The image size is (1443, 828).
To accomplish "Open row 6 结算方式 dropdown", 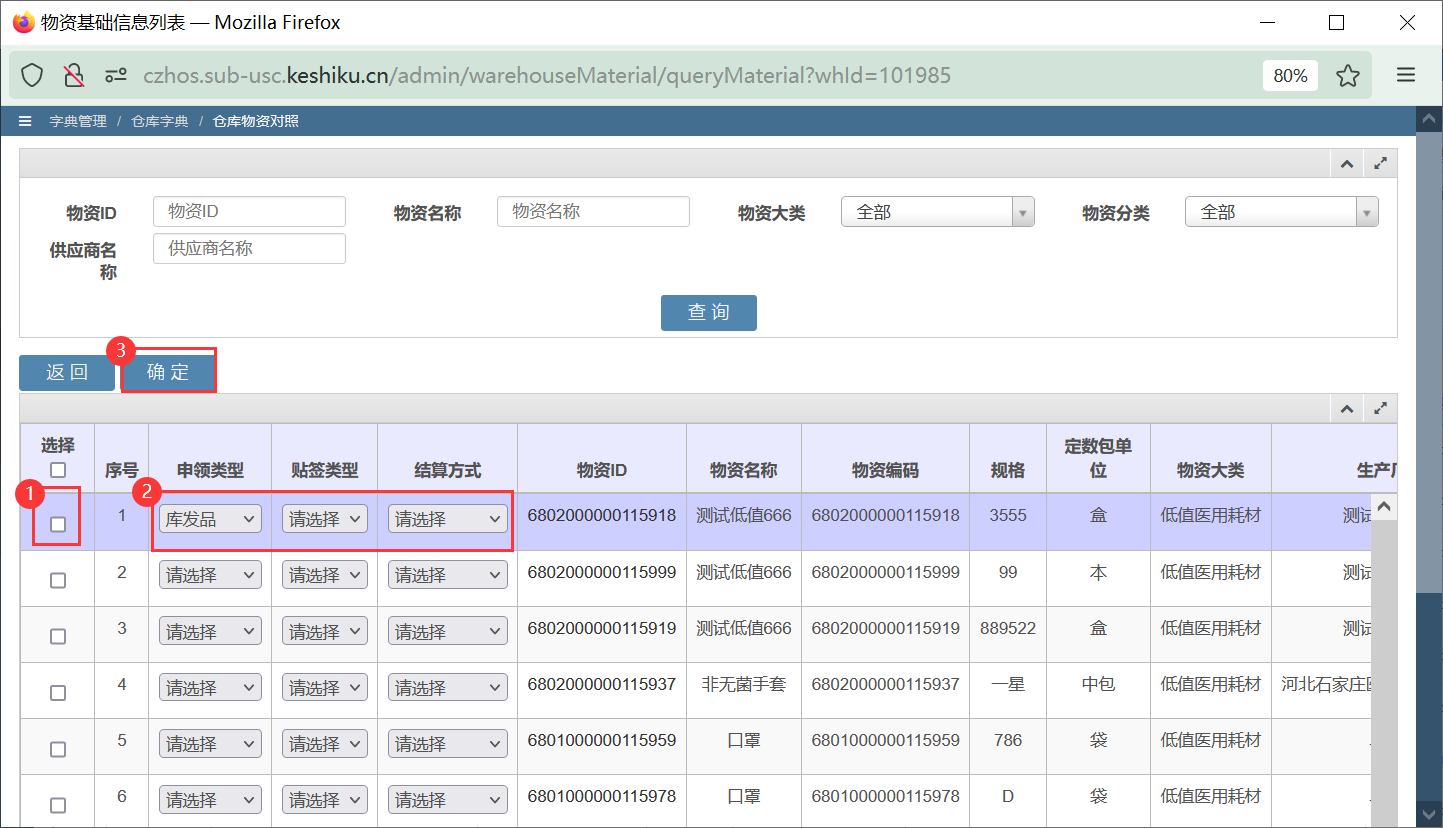I will point(448,800).
